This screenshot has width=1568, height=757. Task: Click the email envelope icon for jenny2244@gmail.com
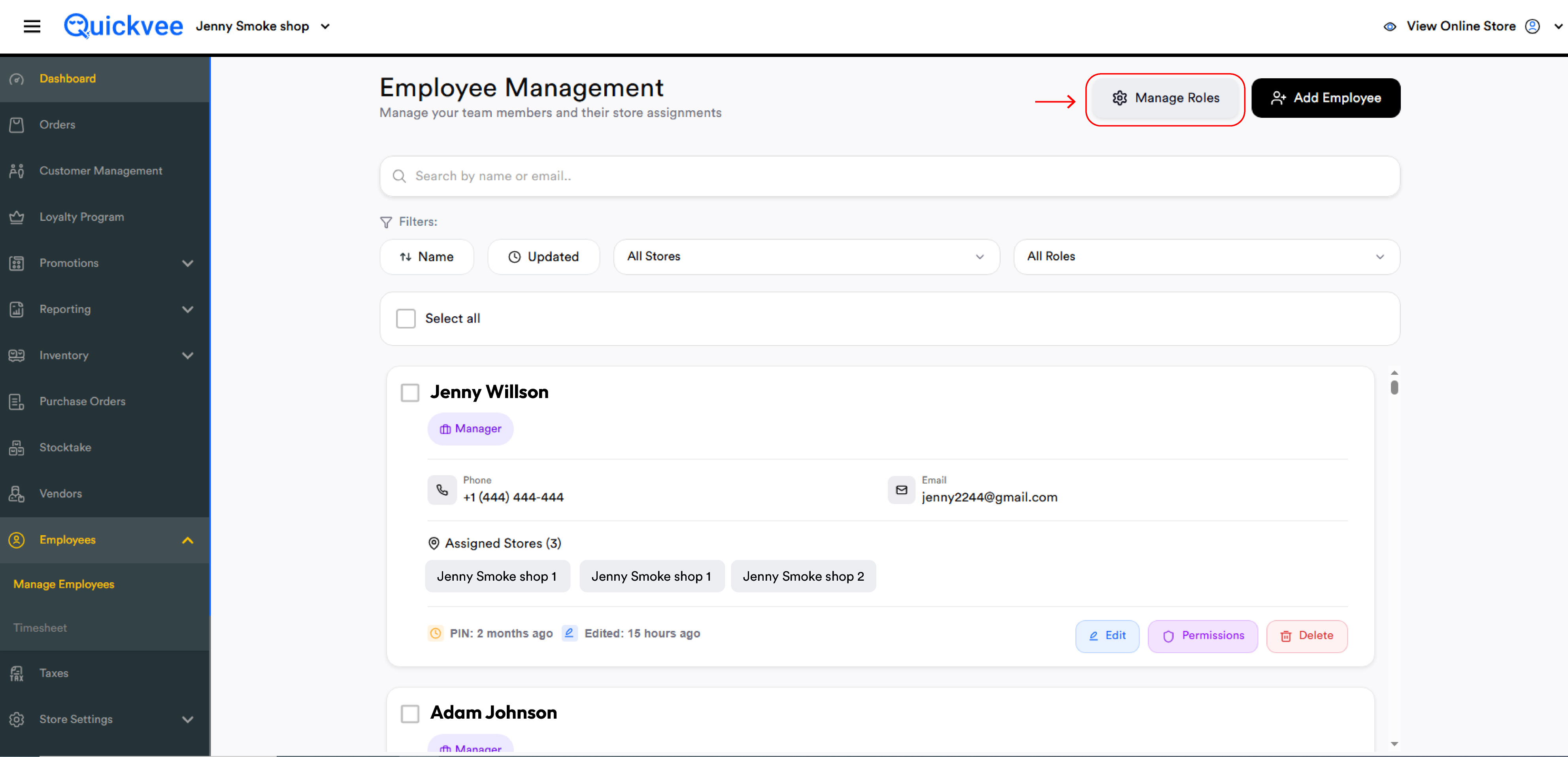coord(902,490)
